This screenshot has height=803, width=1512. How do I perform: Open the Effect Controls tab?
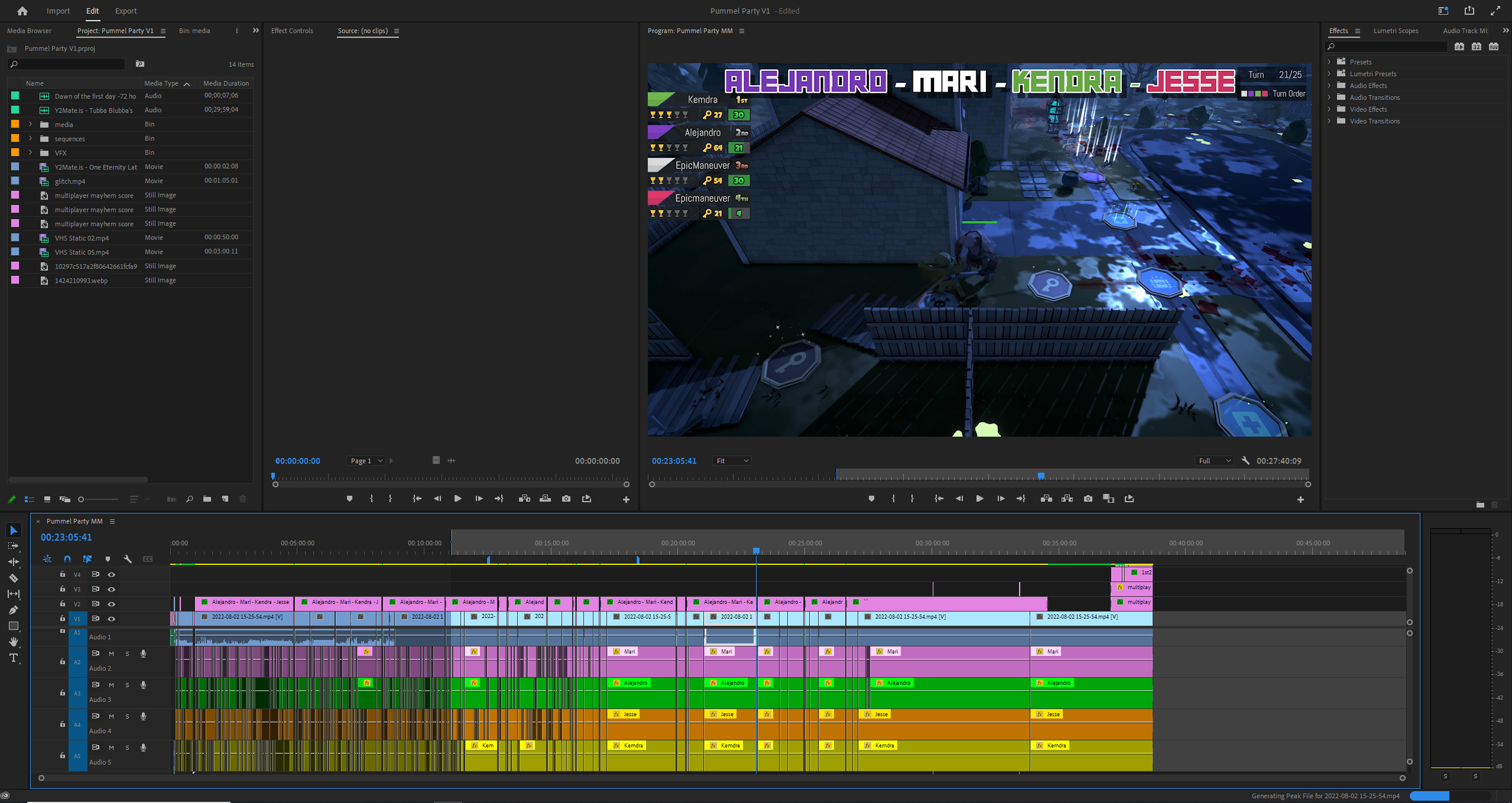(292, 31)
